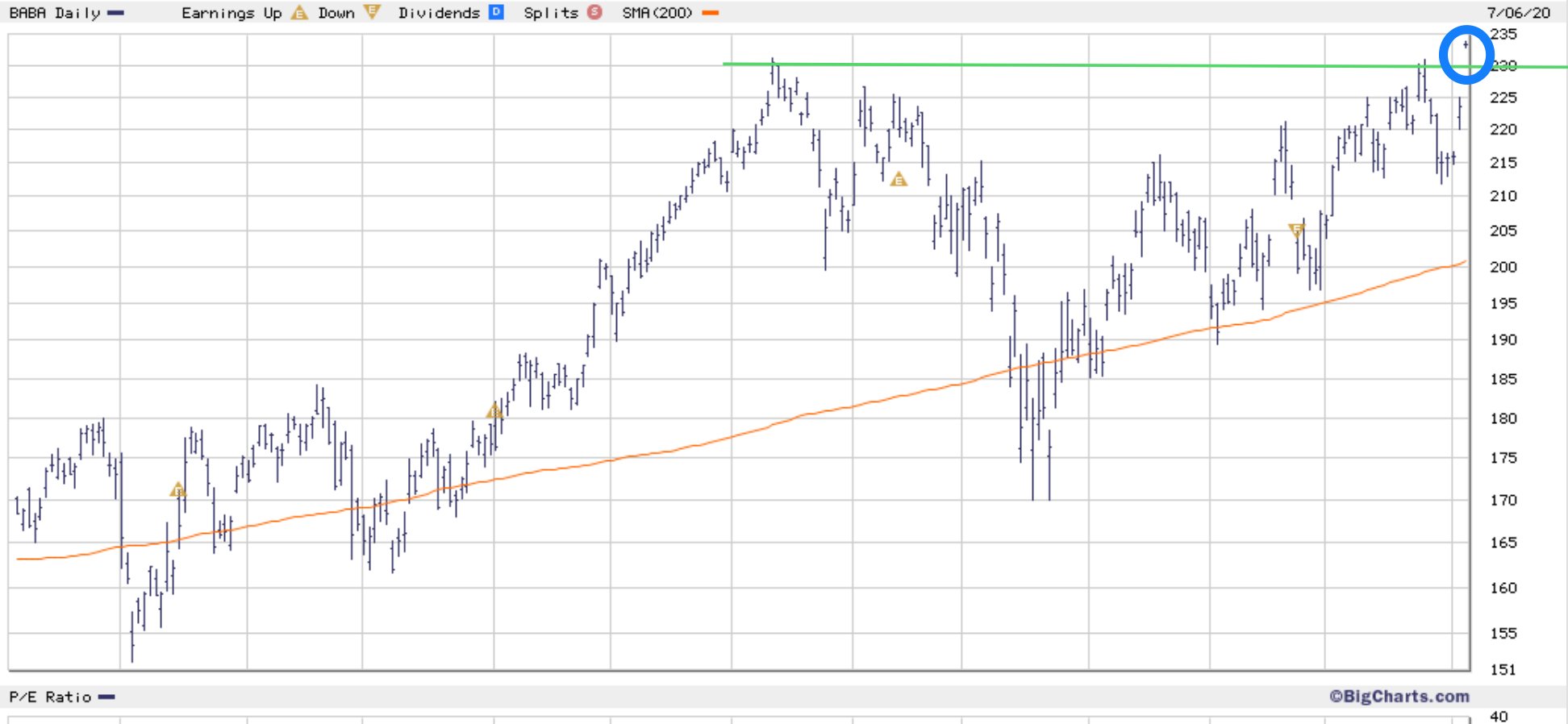Click the 210 price axis label

[1503, 196]
